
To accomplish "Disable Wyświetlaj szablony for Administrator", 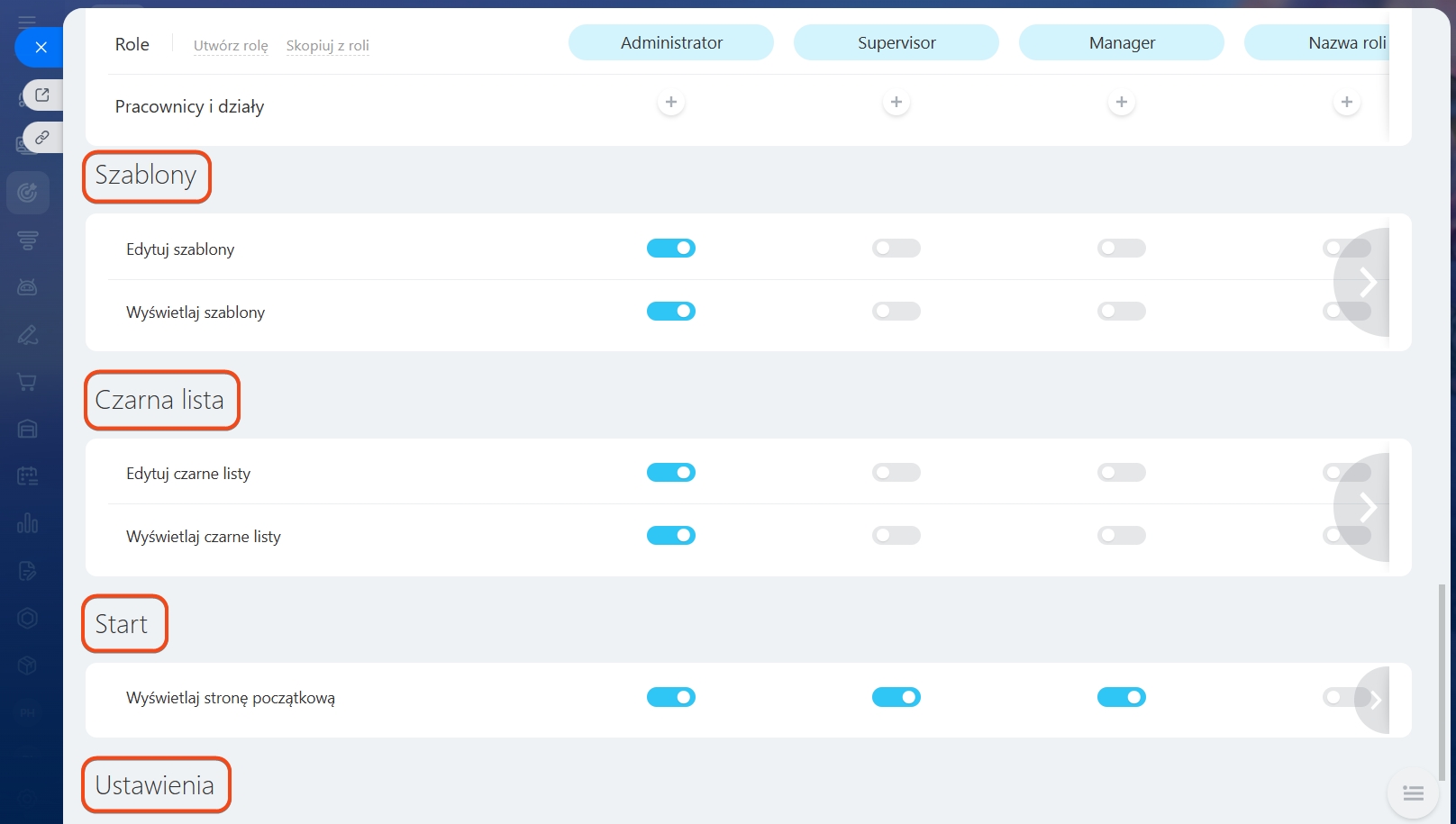I will [671, 311].
